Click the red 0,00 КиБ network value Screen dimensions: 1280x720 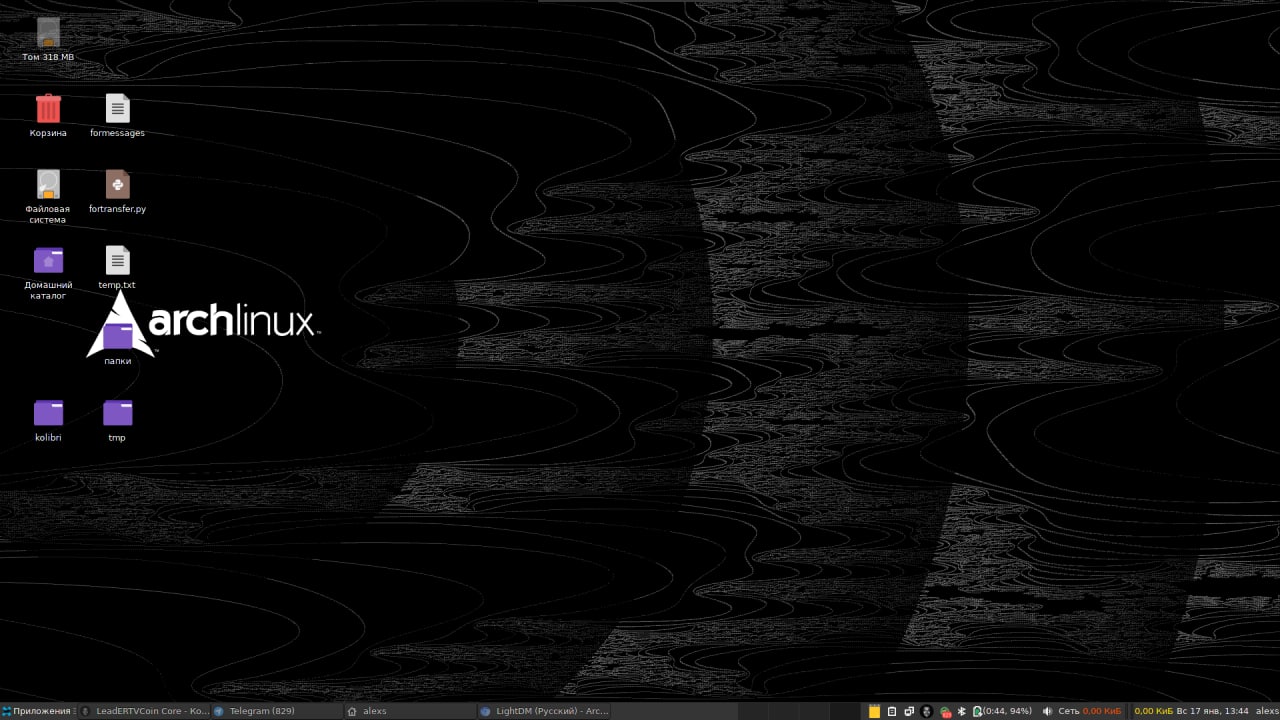click(x=1102, y=711)
